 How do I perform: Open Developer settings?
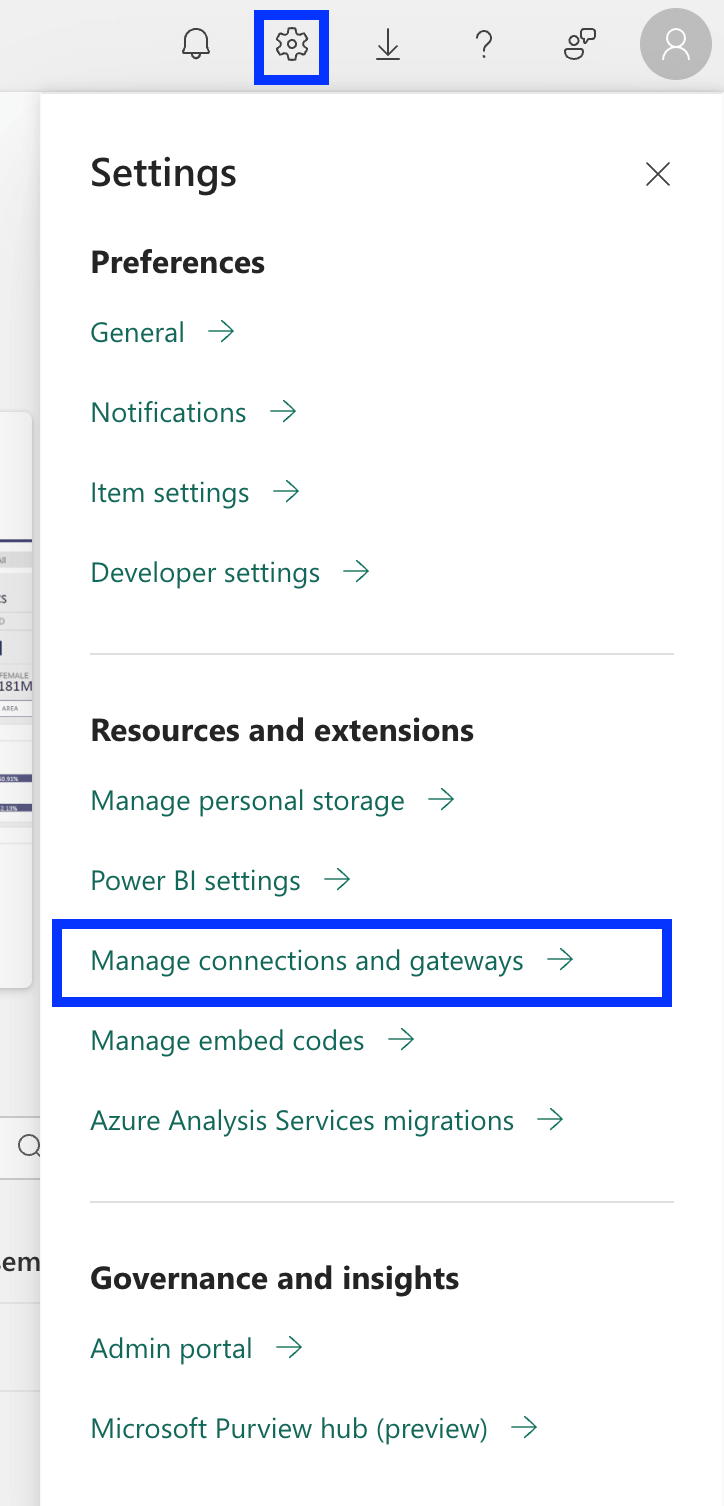[x=205, y=573]
